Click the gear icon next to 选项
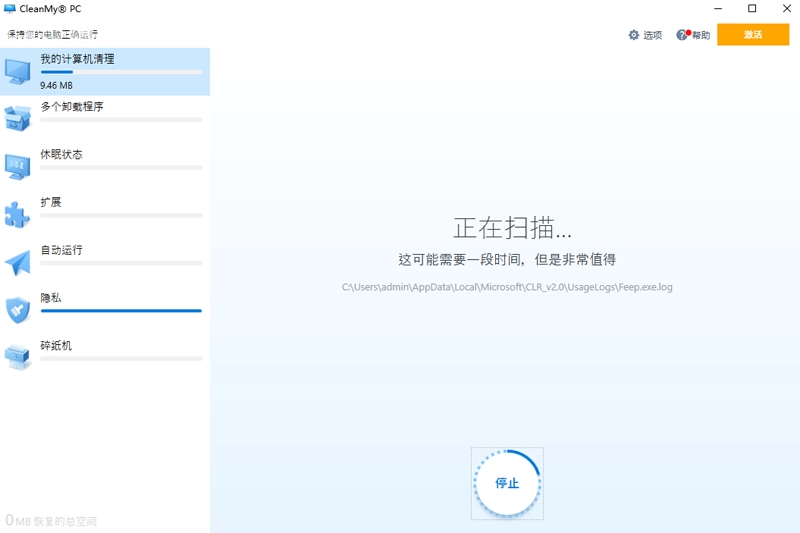The height and width of the screenshot is (533, 800). tap(634, 35)
